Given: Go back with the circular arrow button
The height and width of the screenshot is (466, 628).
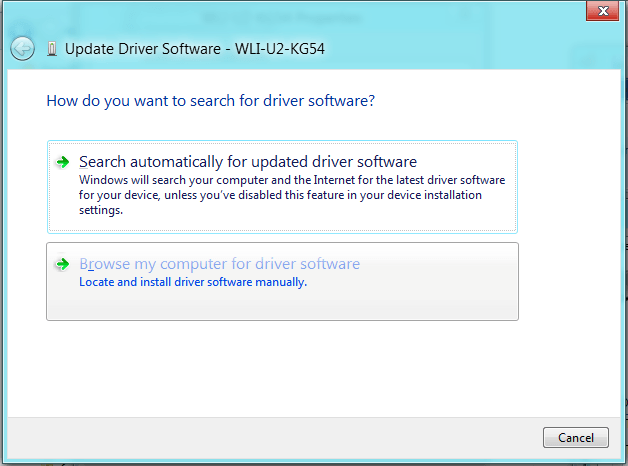Looking at the screenshot, I should (22, 49).
